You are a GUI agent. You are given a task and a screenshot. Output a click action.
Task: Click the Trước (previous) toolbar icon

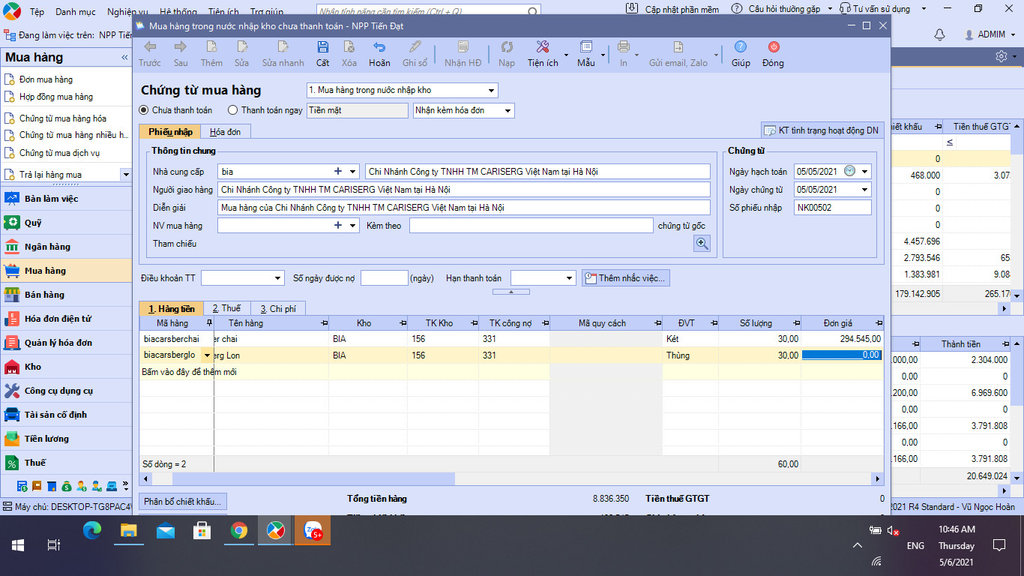click(150, 47)
